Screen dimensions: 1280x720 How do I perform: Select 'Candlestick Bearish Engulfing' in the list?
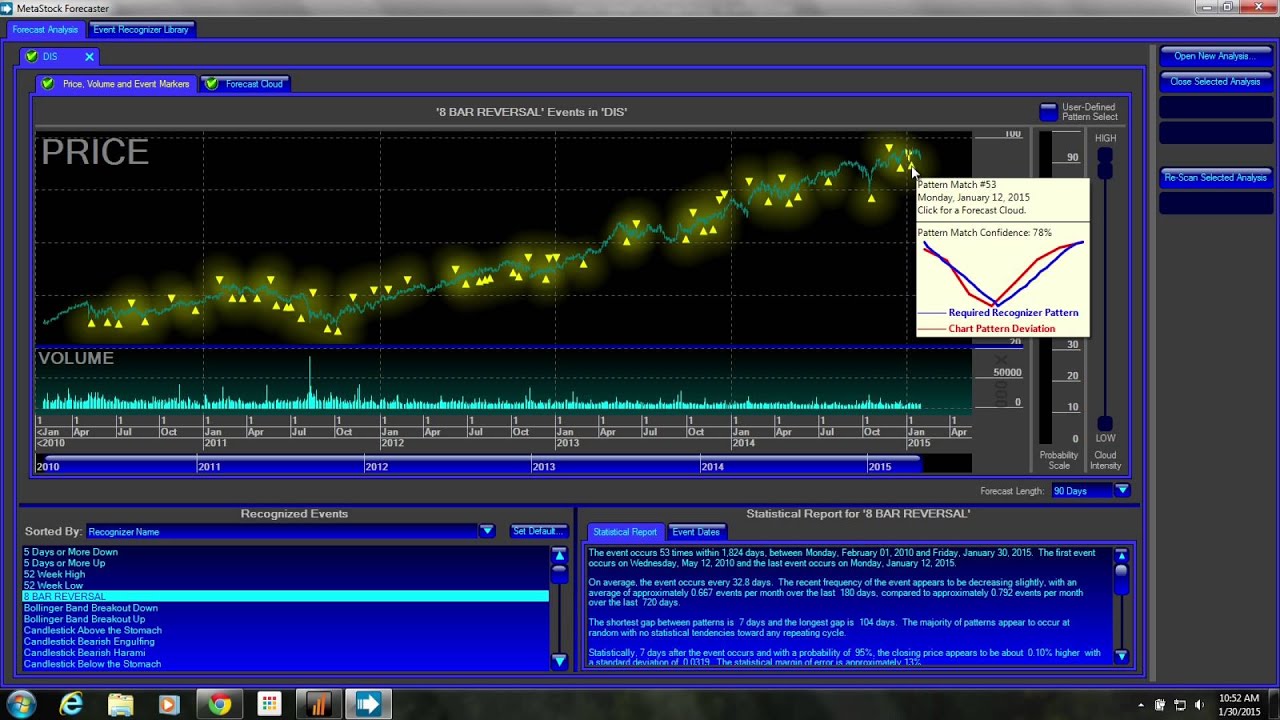pyautogui.click(x=286, y=641)
